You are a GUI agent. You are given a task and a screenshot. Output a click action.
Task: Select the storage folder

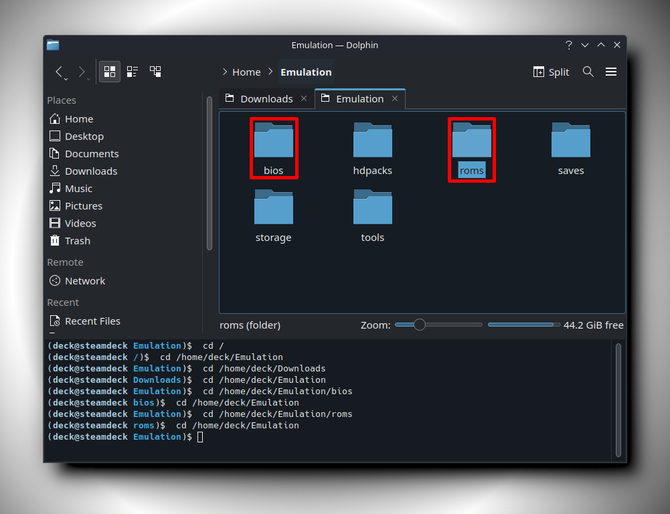pyautogui.click(x=273, y=215)
